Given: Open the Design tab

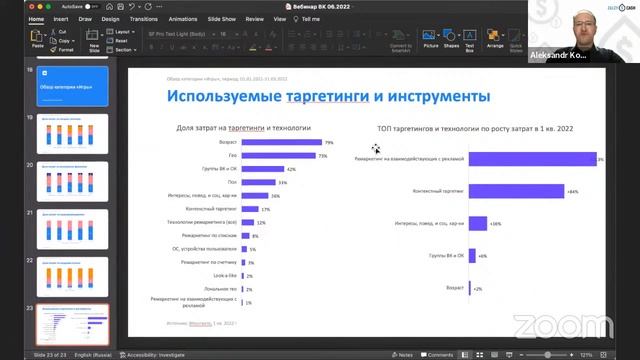Looking at the screenshot, I should point(110,19).
